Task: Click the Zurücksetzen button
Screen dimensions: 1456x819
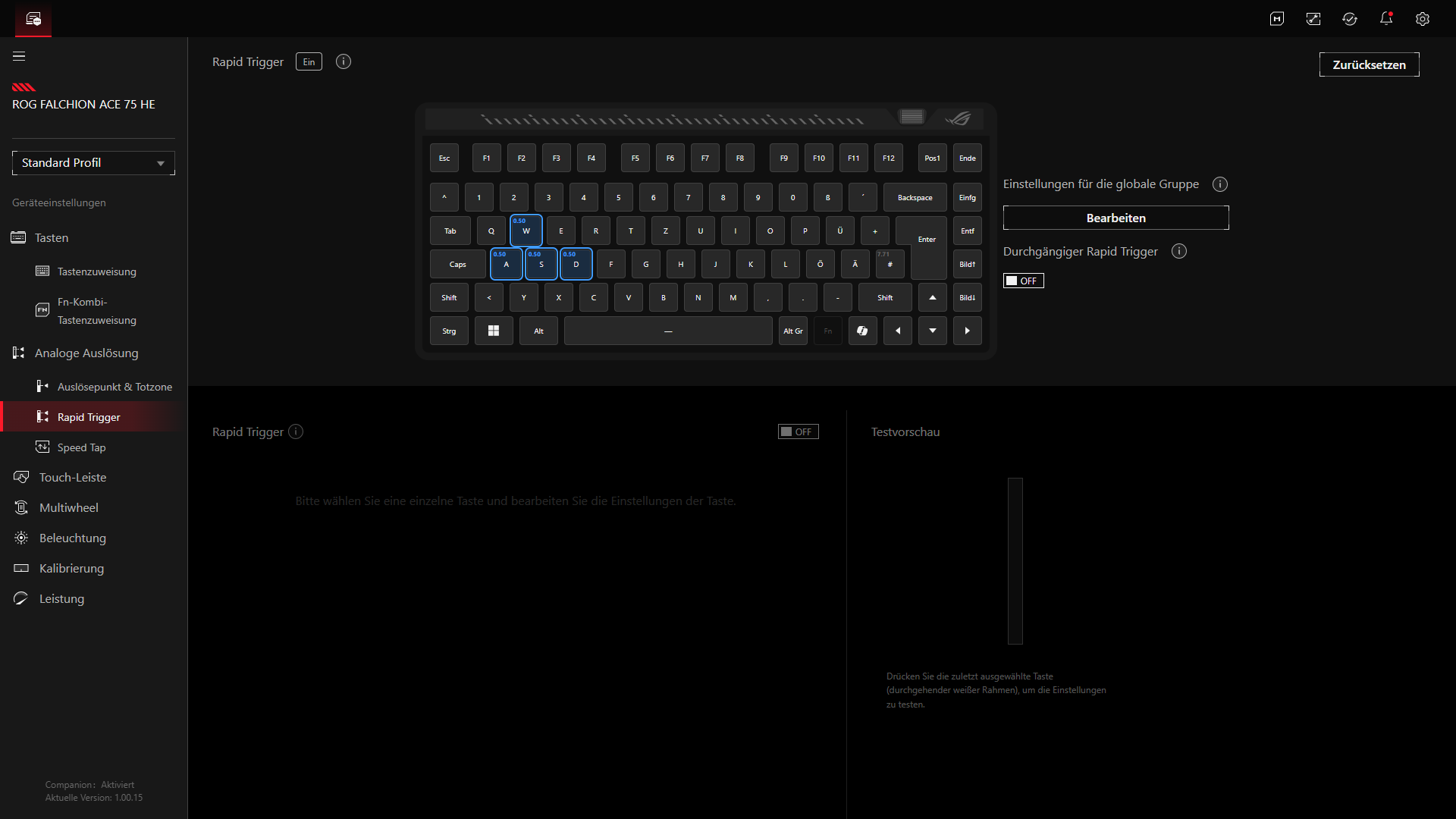Action: (x=1369, y=65)
